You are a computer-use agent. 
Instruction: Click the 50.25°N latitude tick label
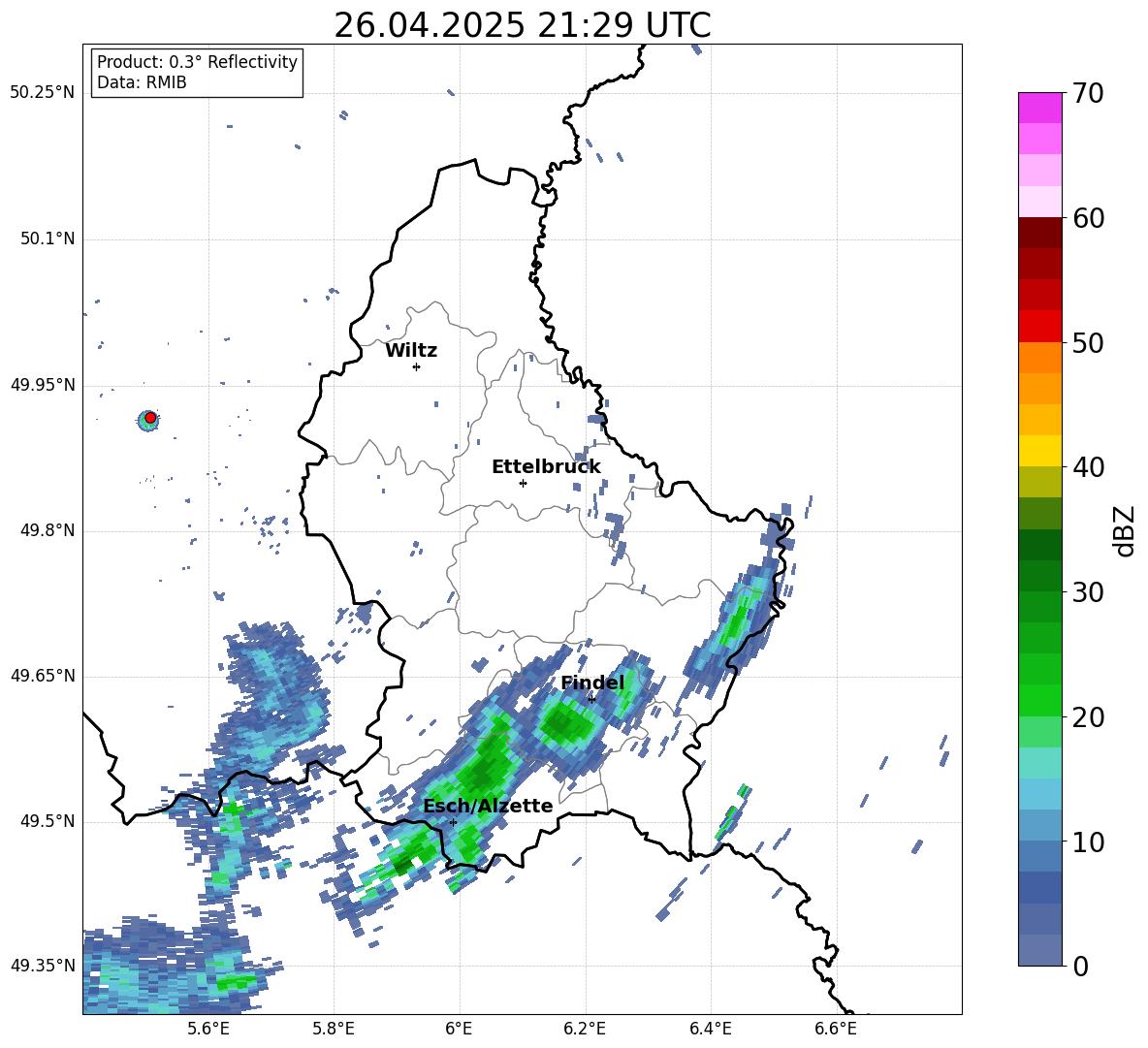click(42, 93)
